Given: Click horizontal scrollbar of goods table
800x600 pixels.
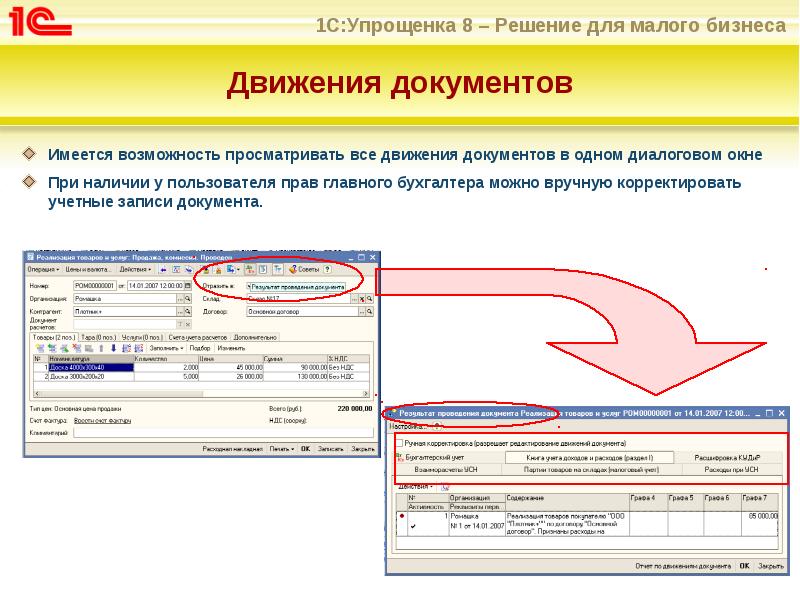Looking at the screenshot, I should [x=202, y=394].
